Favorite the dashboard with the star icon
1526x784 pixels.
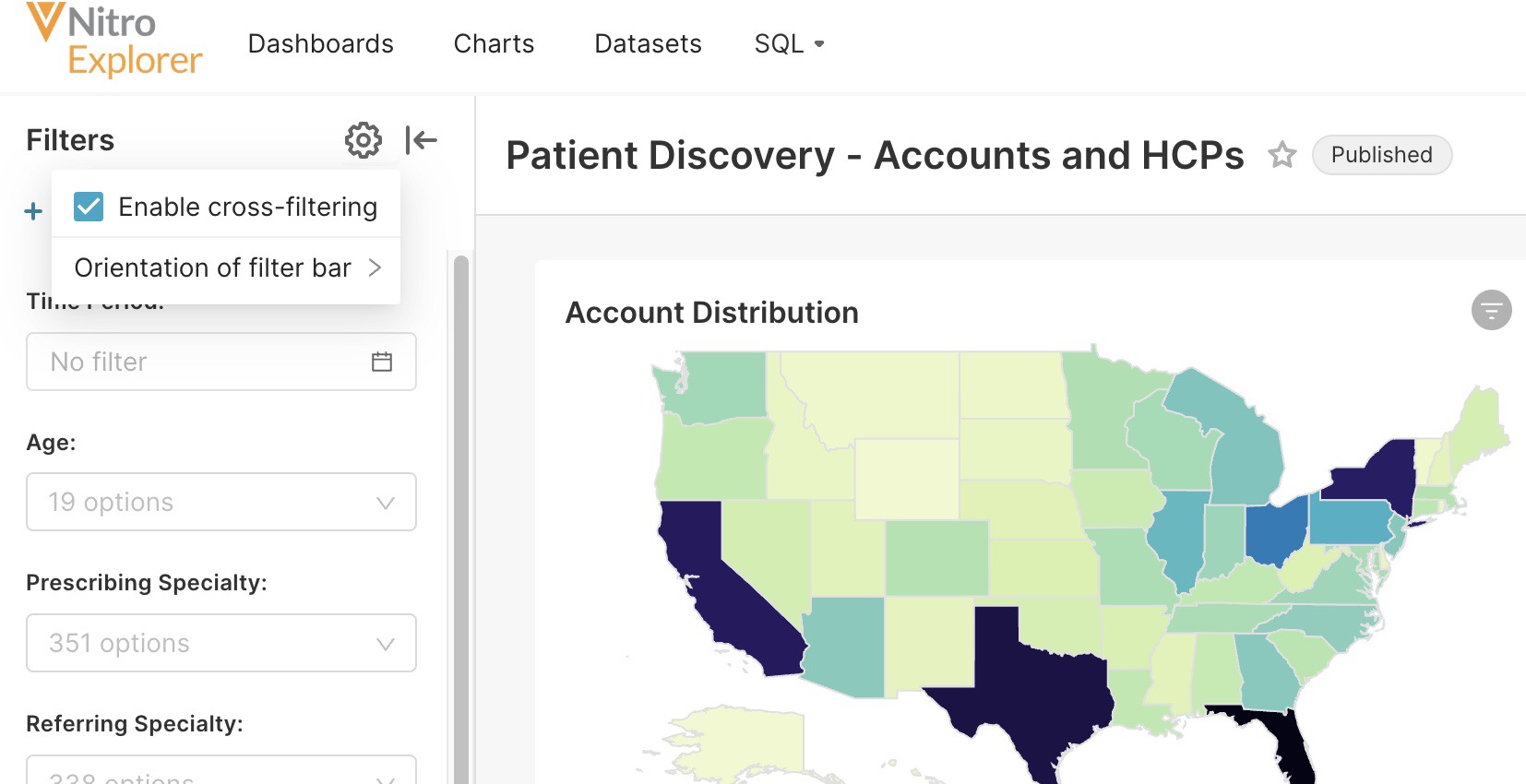point(1282,155)
